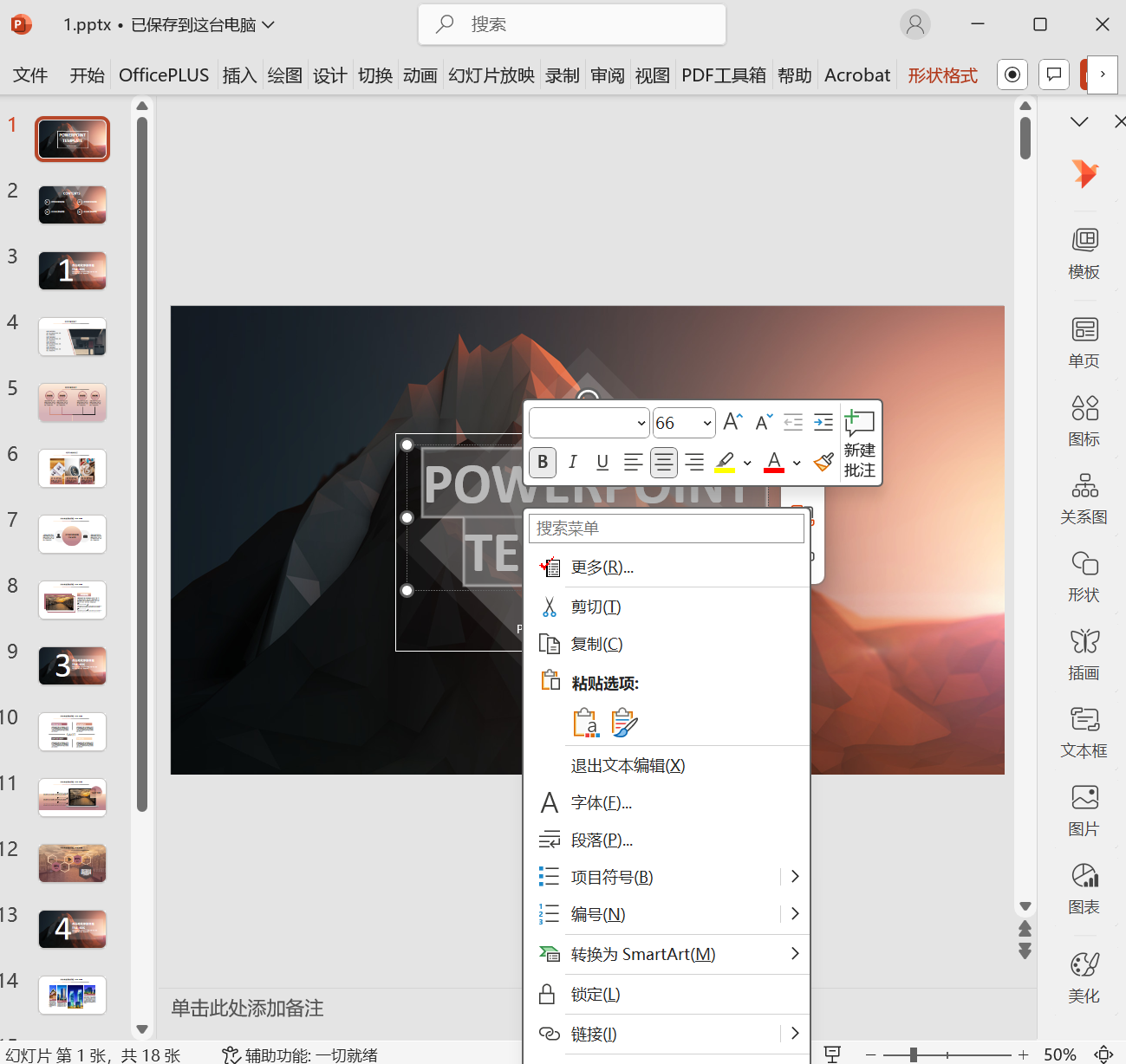Open the 文本框 panel in the right sidebar
1126x1064 pixels.
(x=1084, y=730)
